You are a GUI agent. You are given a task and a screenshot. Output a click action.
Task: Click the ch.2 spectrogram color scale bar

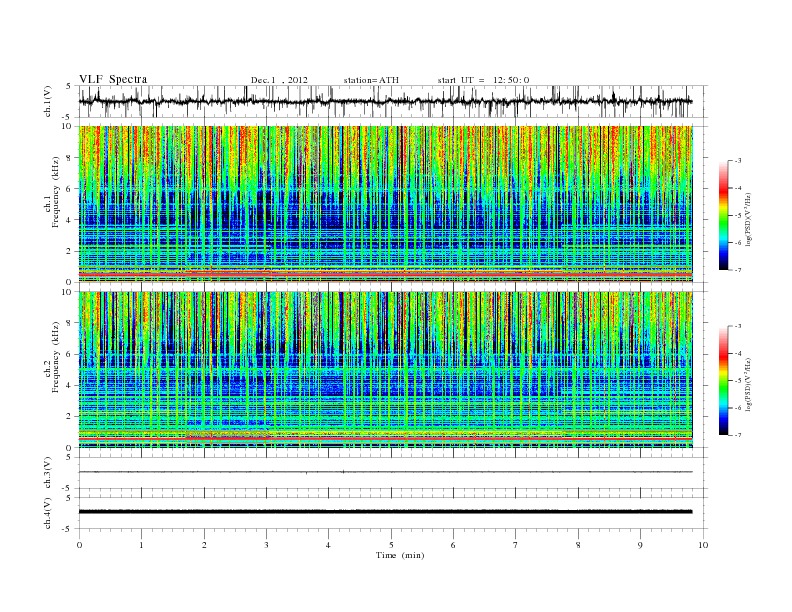pos(724,381)
